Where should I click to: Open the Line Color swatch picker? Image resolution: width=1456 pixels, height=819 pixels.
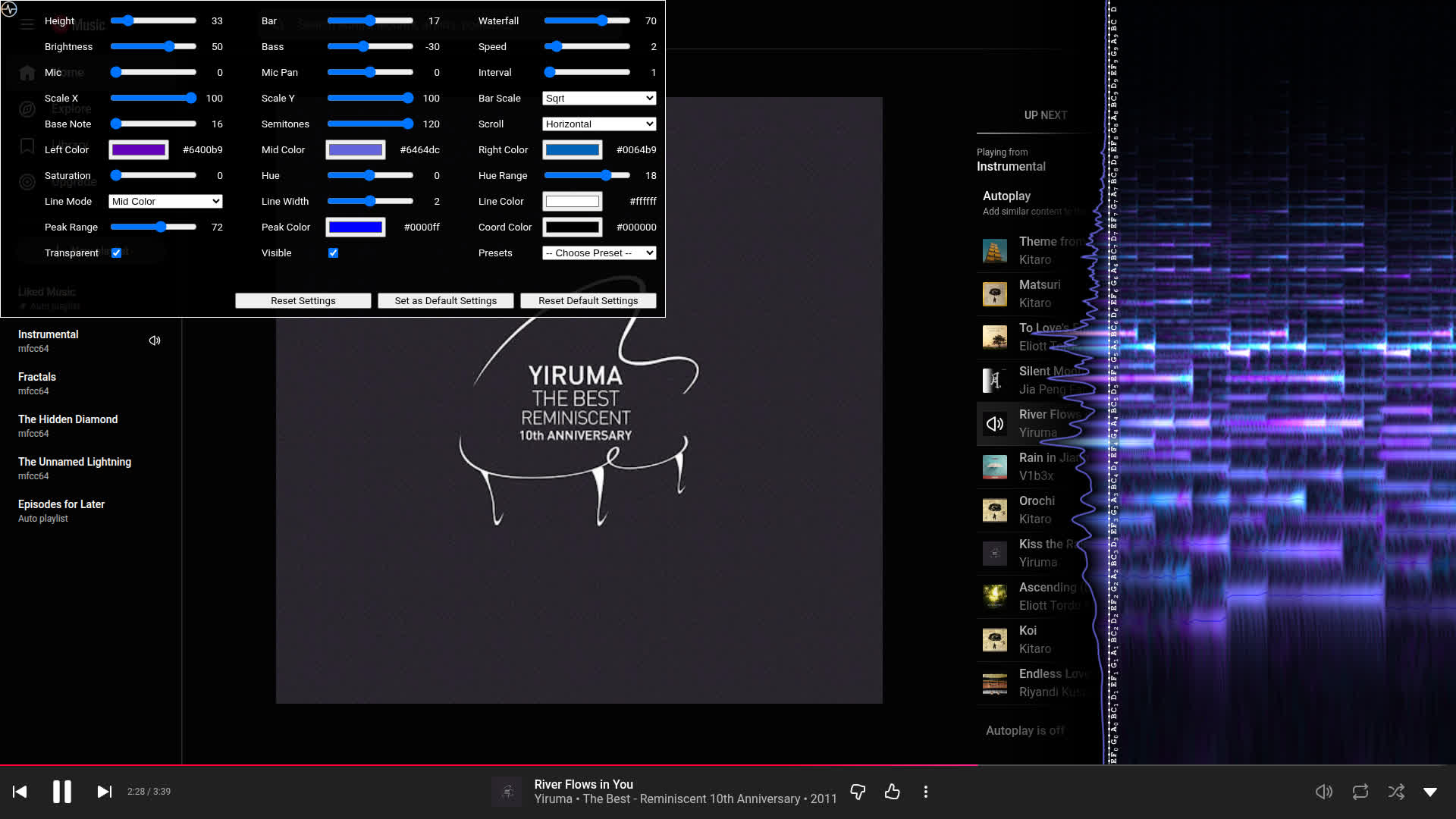(573, 202)
